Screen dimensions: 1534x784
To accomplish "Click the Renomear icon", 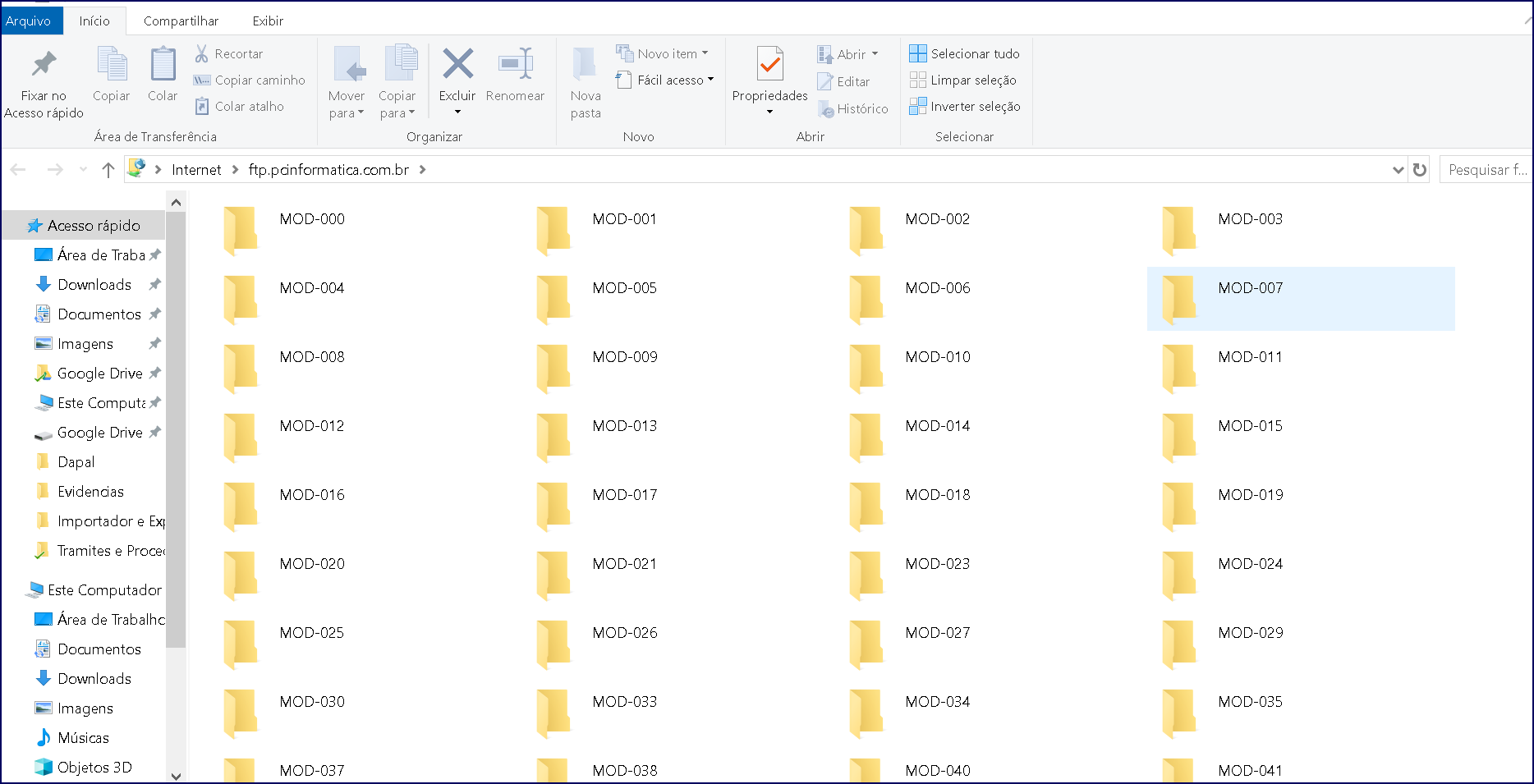I will pyautogui.click(x=516, y=64).
